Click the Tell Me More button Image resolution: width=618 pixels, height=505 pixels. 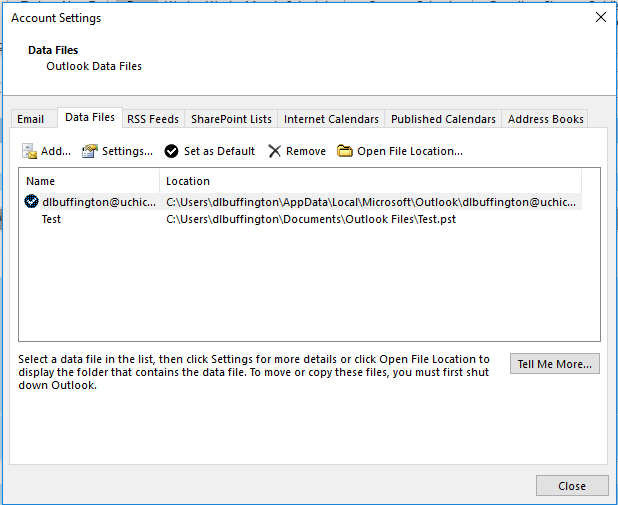click(555, 363)
